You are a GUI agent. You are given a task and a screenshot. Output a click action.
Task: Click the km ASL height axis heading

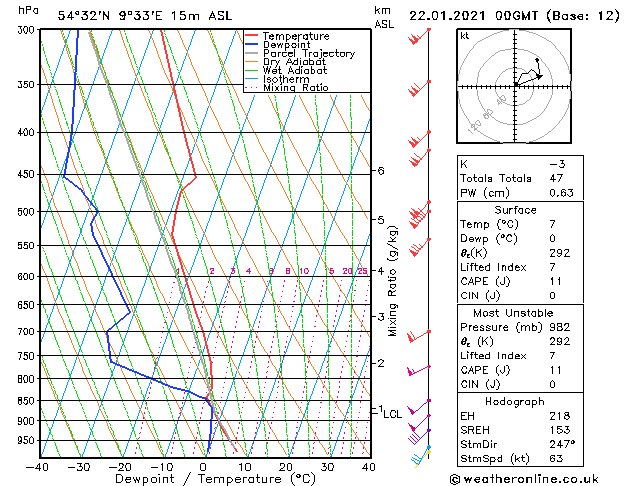pyautogui.click(x=384, y=17)
